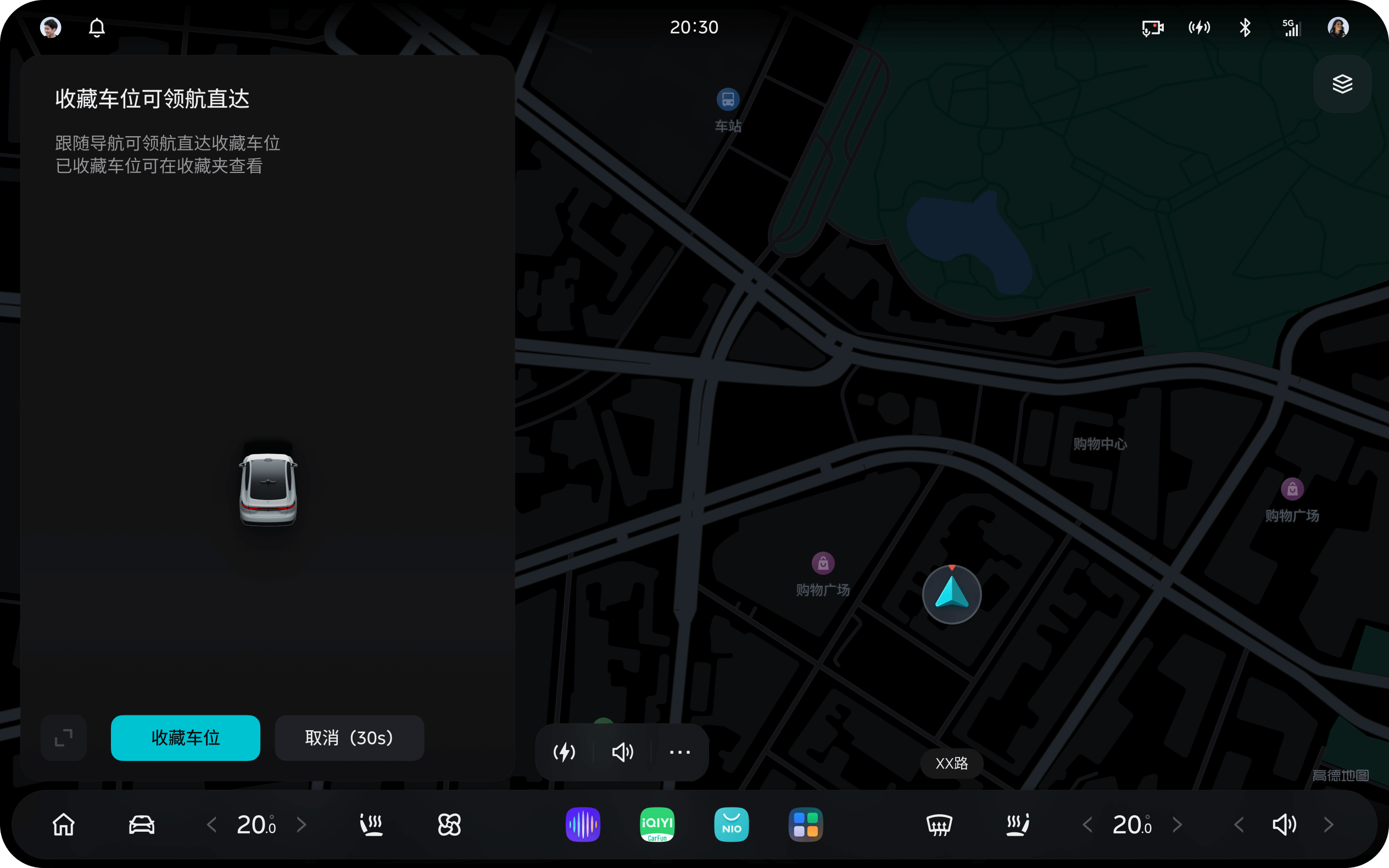
Task: Increase driver temperature with right chevron
Action: (x=302, y=825)
